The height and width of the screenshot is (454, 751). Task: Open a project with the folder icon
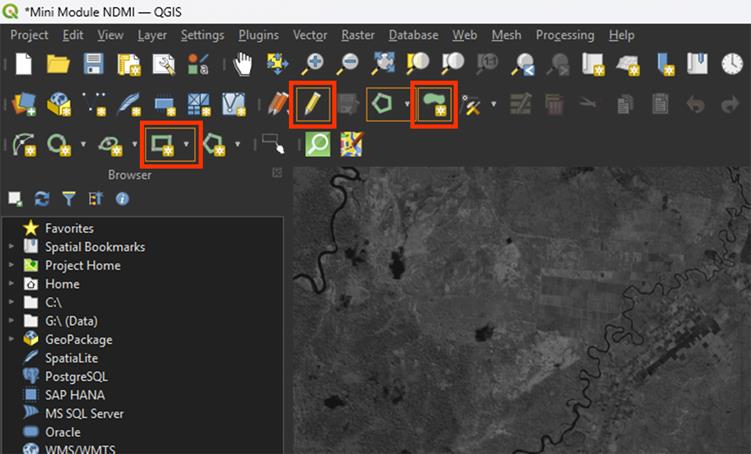point(58,64)
